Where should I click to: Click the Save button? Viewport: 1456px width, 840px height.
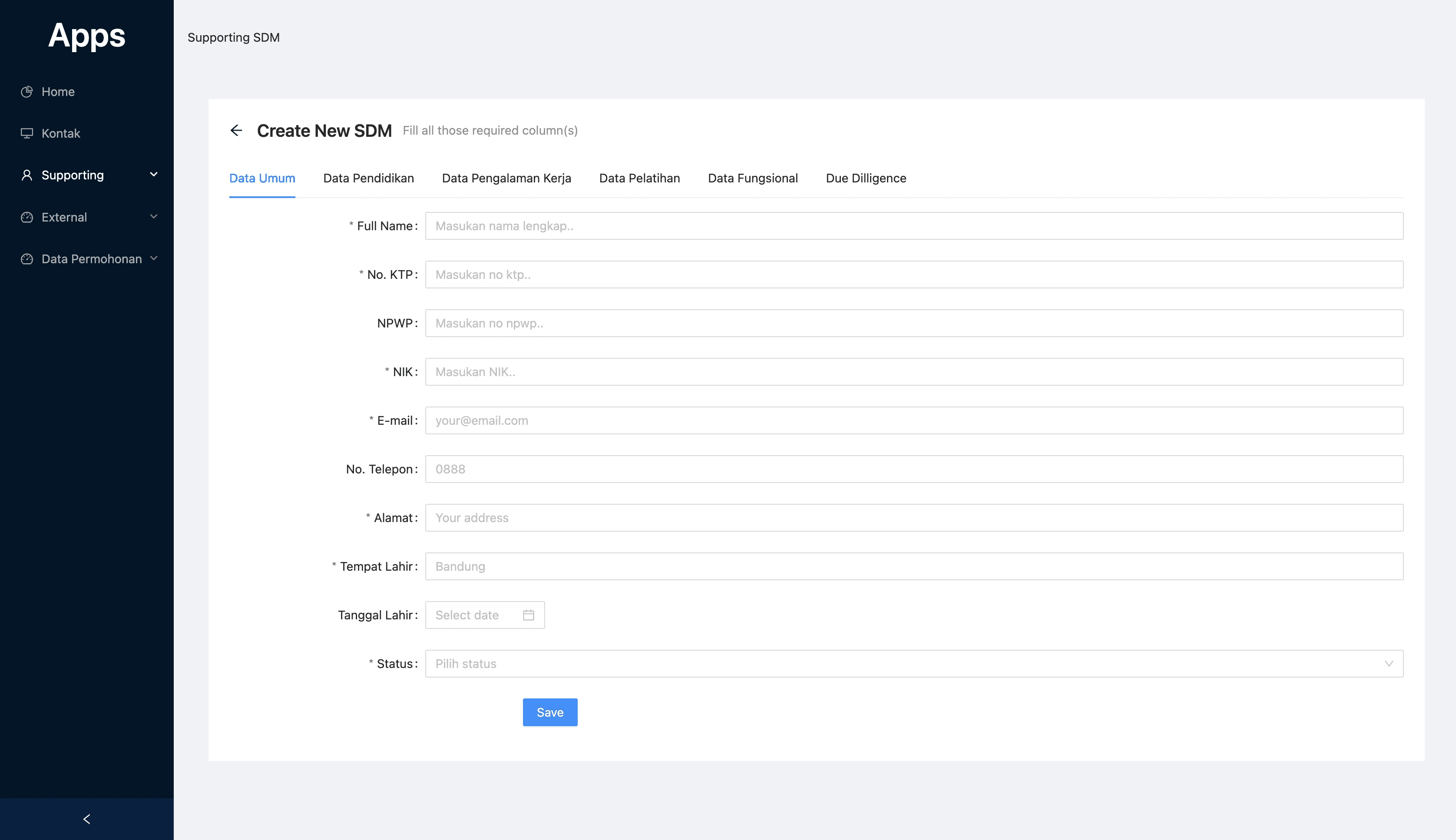549,712
